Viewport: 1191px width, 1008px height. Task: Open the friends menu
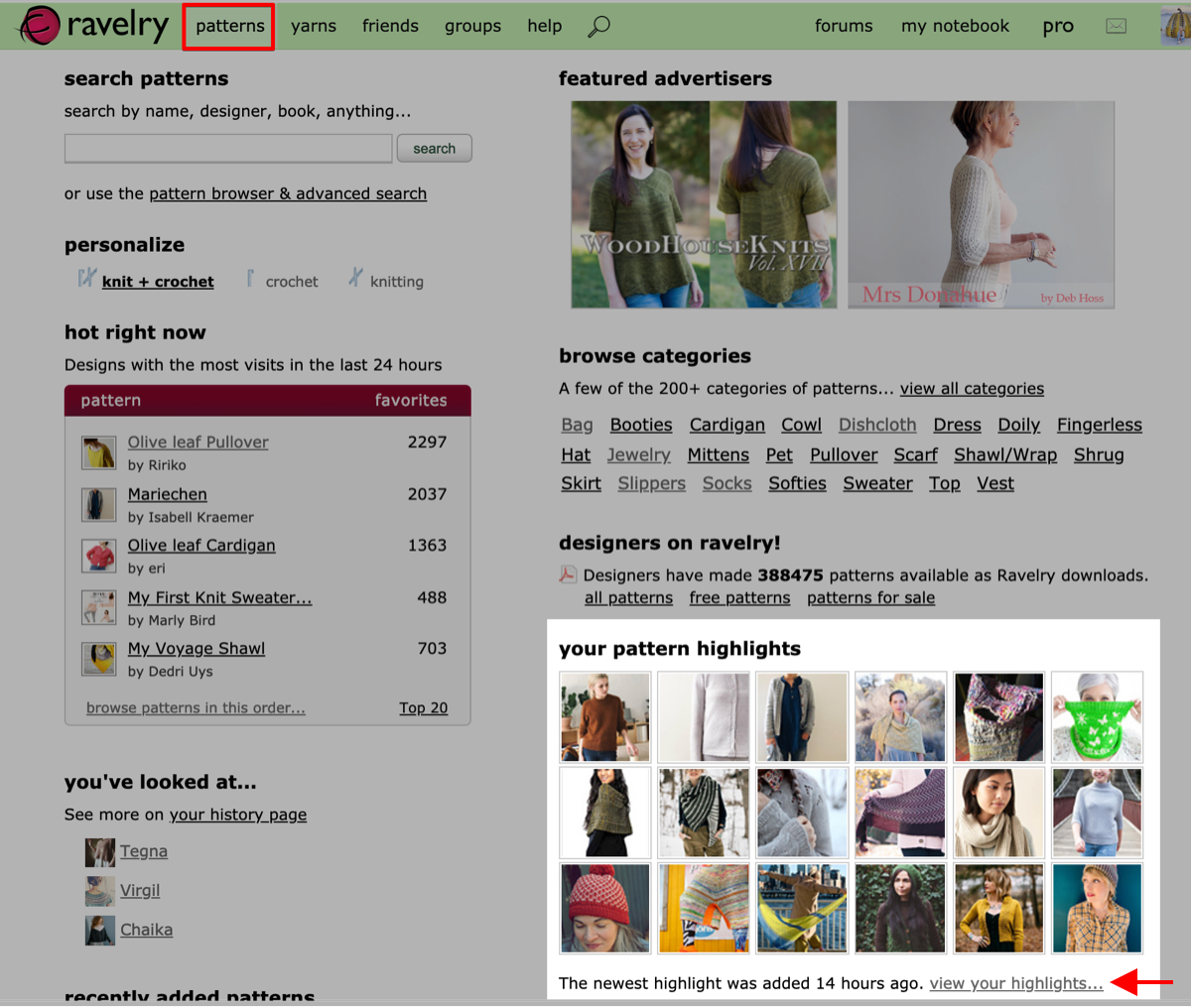390,26
